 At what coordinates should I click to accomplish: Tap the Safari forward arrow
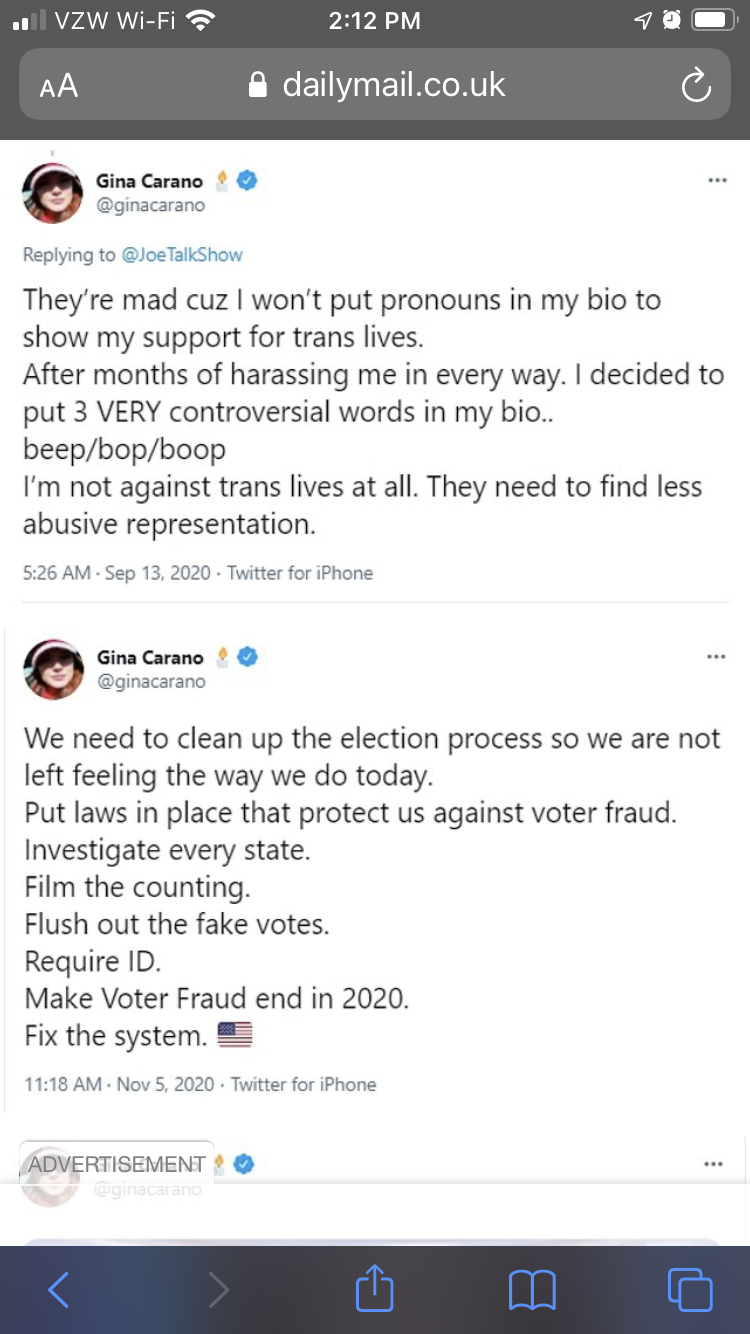pyautogui.click(x=218, y=1290)
